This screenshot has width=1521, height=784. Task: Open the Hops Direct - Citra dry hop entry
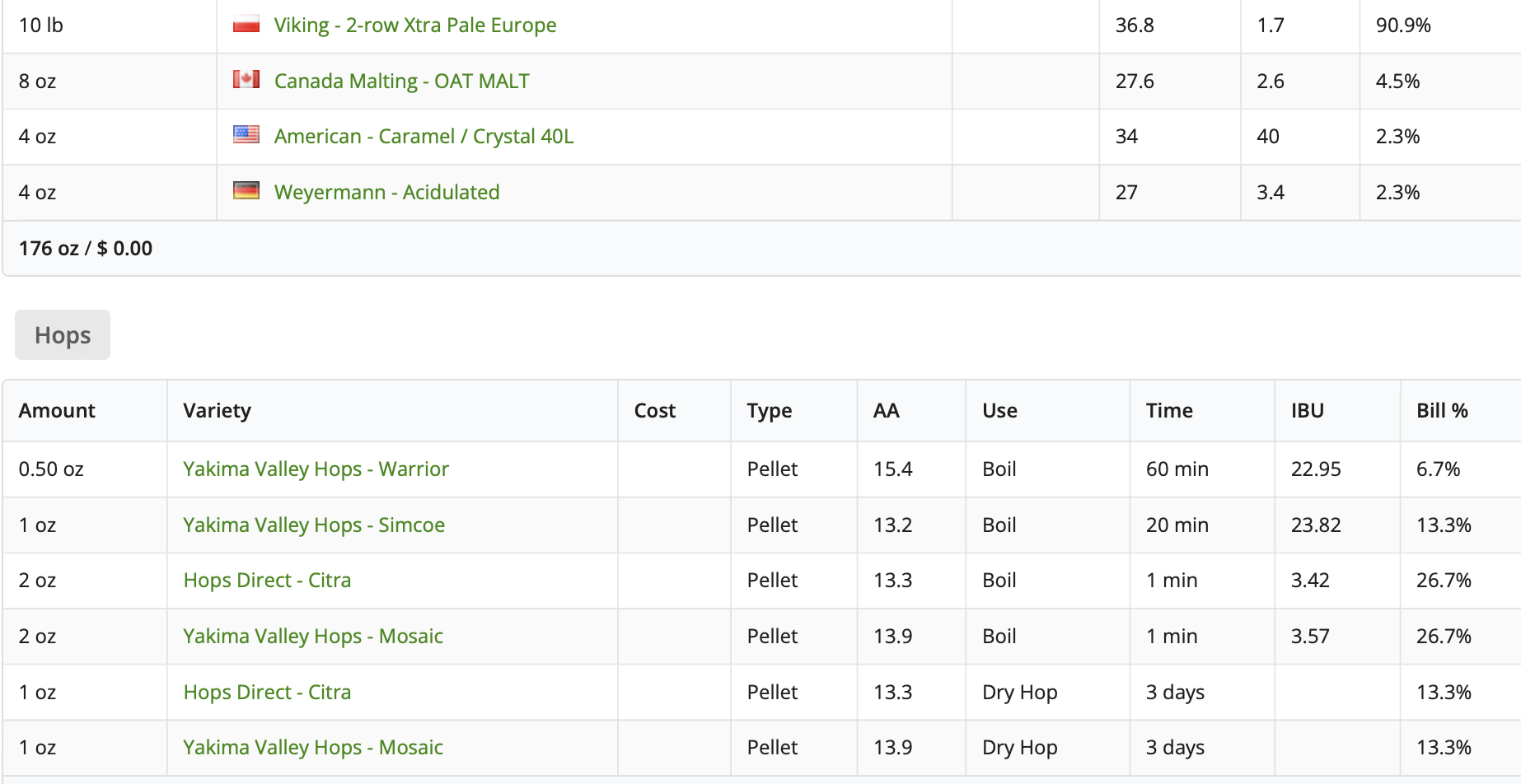click(268, 692)
